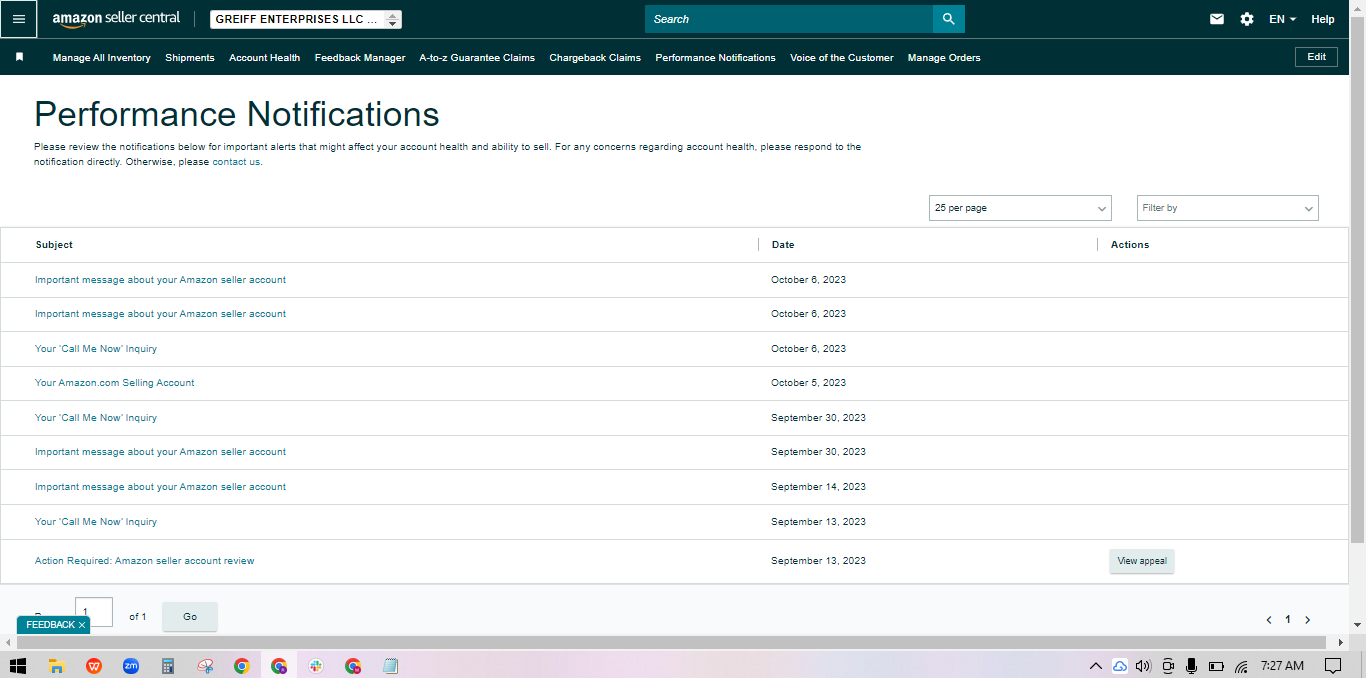Expand the 25 per page dropdown
The image size is (1366, 678).
pyautogui.click(x=1020, y=208)
